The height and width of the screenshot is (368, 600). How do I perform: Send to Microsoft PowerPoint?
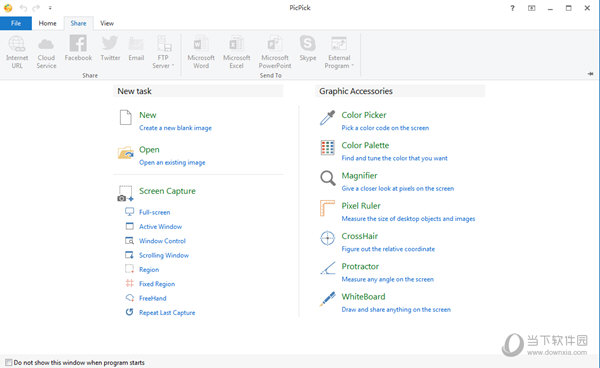point(275,52)
